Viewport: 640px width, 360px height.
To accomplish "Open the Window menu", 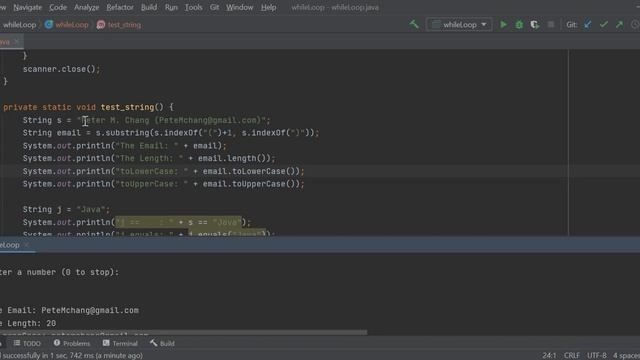I will tap(240, 7).
